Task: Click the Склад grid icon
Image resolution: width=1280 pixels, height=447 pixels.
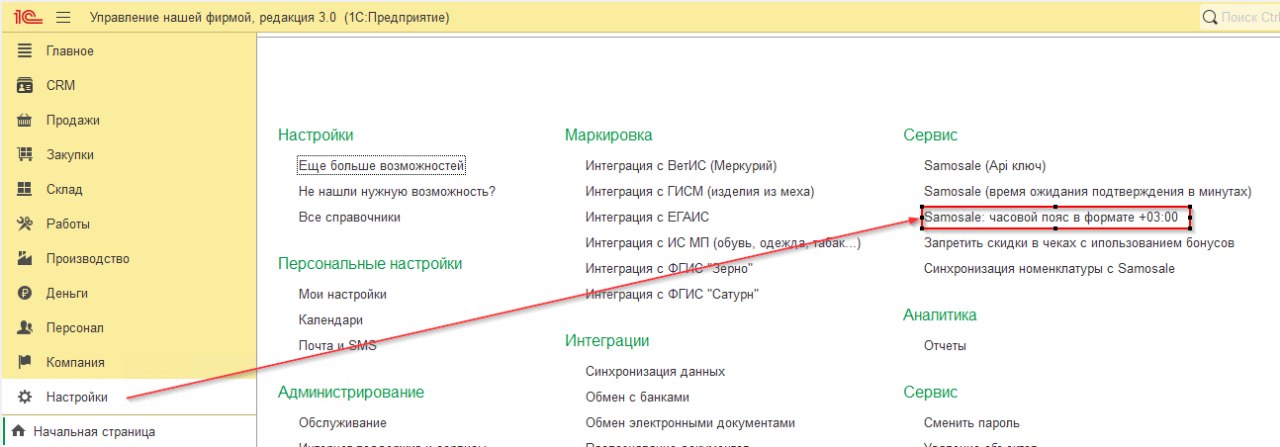Action: (x=25, y=189)
